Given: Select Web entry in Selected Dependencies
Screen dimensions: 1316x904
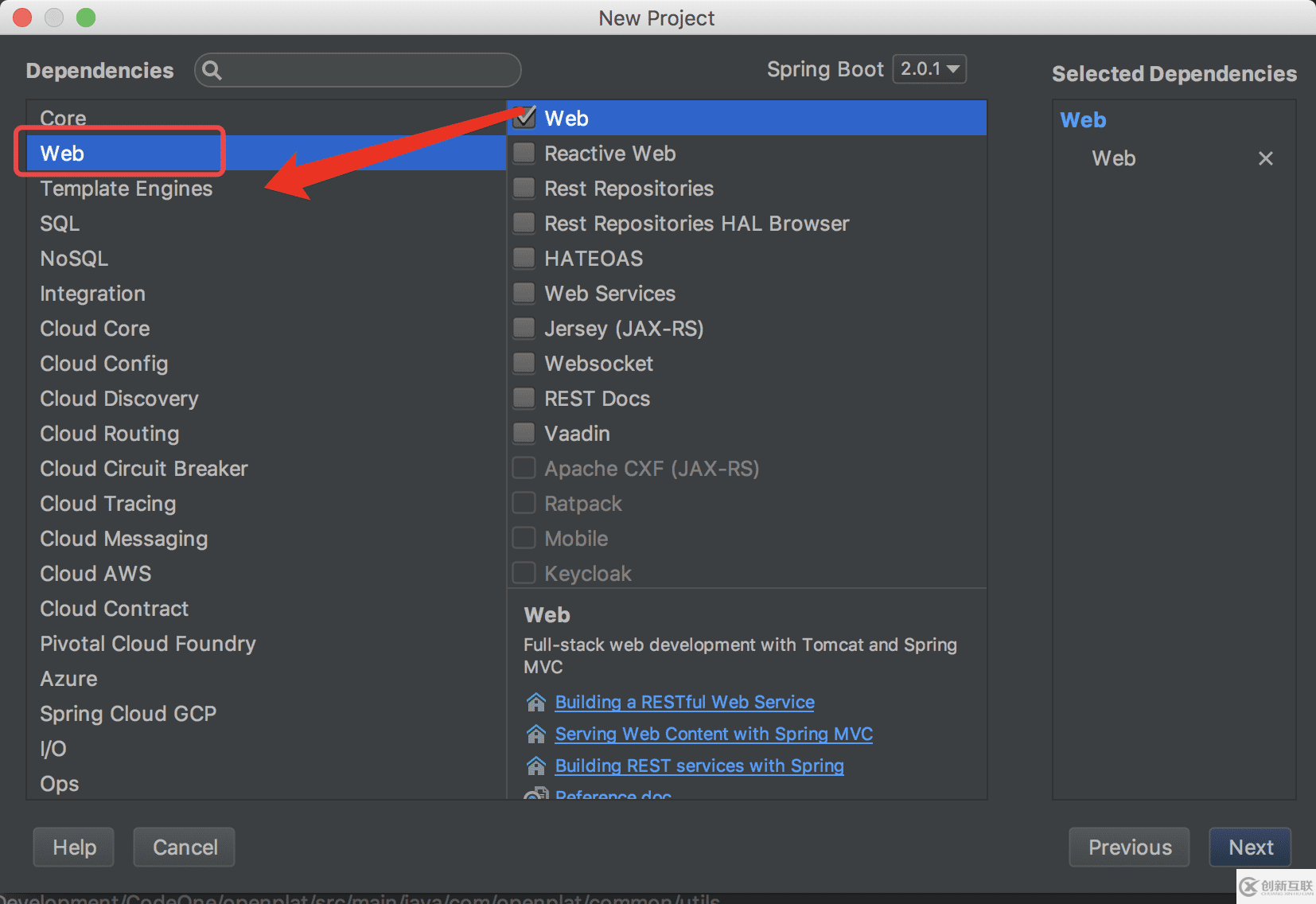Looking at the screenshot, I should pos(1114,158).
